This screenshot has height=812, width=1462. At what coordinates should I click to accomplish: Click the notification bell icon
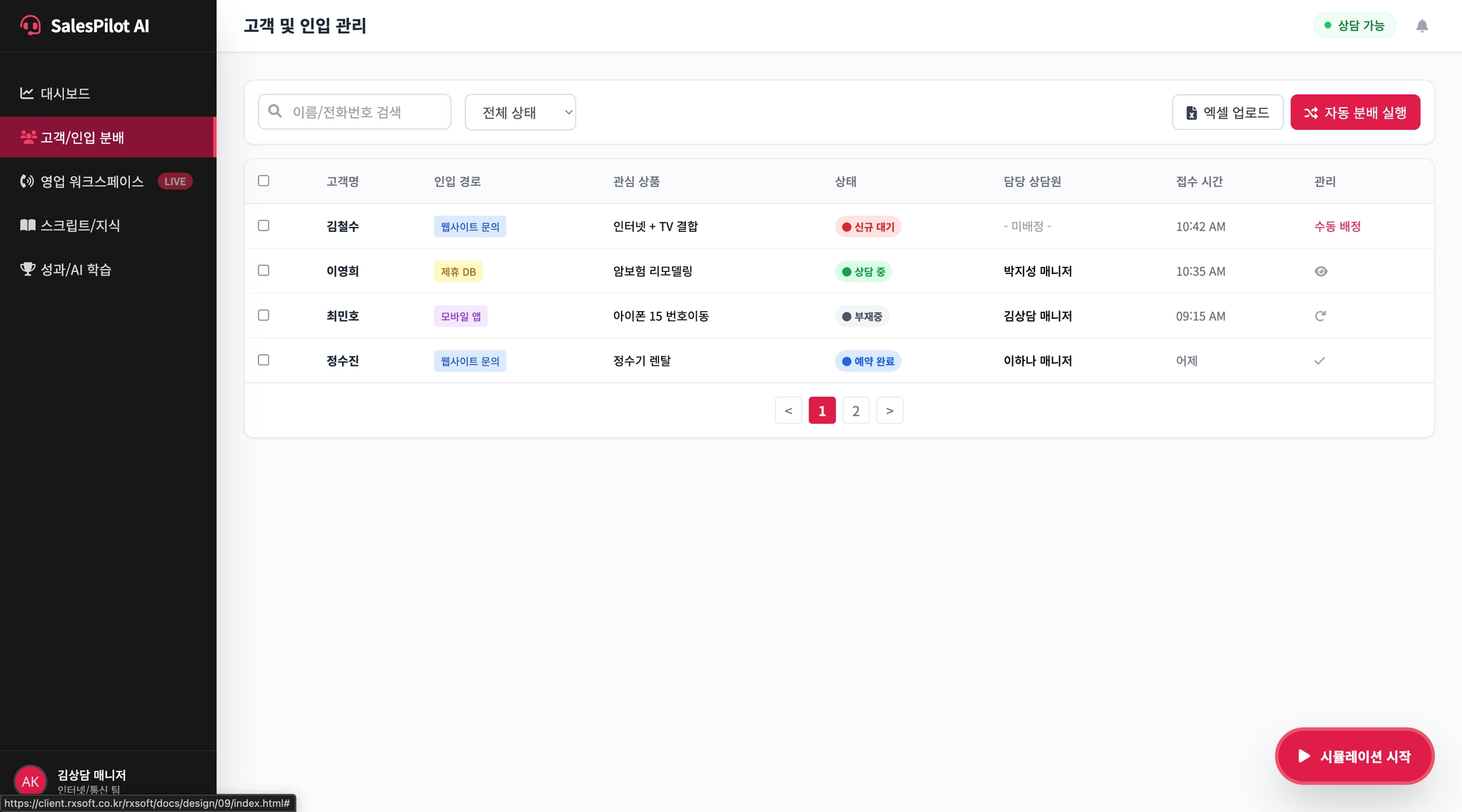point(1421,26)
